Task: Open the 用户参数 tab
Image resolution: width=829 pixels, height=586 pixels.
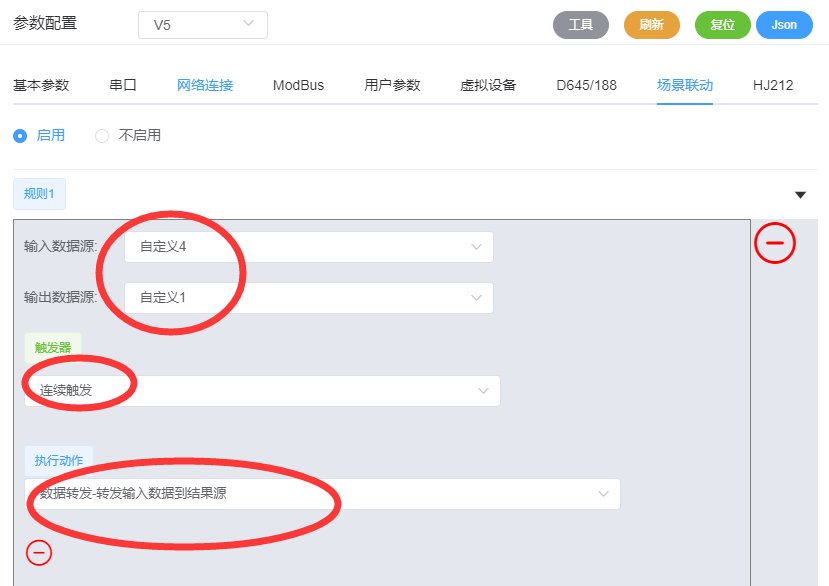Action: pyautogui.click(x=392, y=85)
